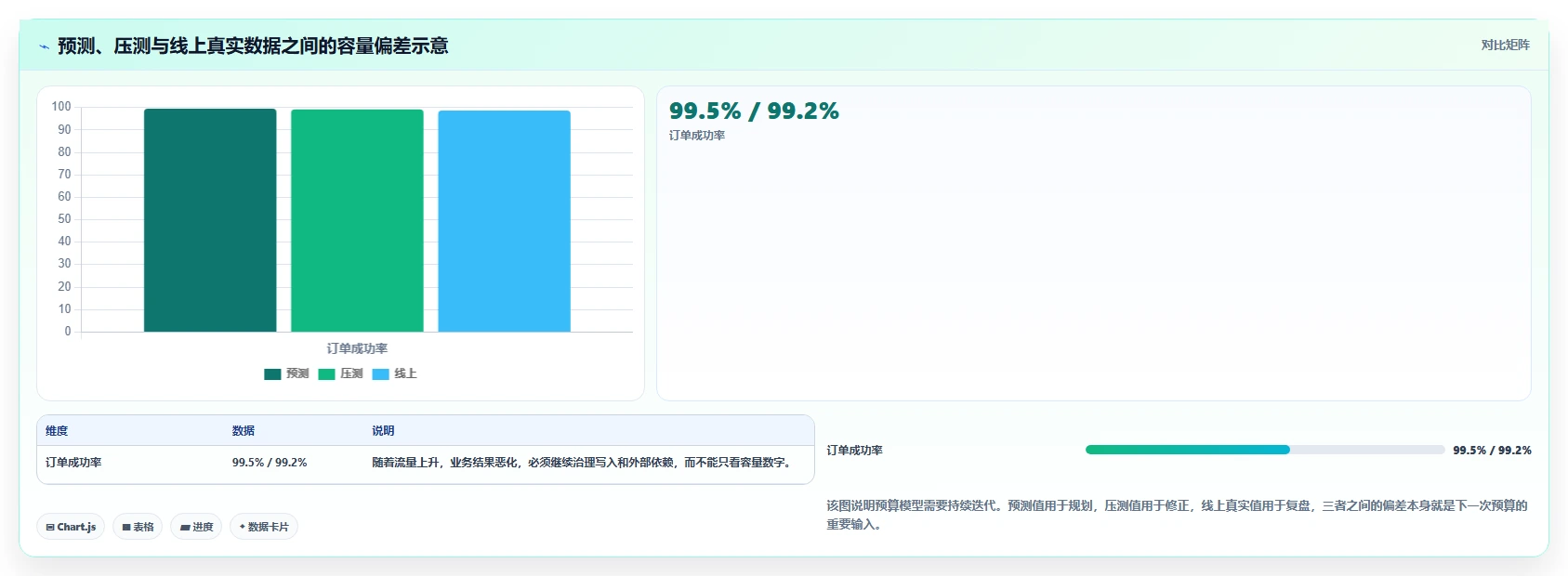The image size is (1568, 576).
Task: Click the 表格 tag chip
Action: 138,527
